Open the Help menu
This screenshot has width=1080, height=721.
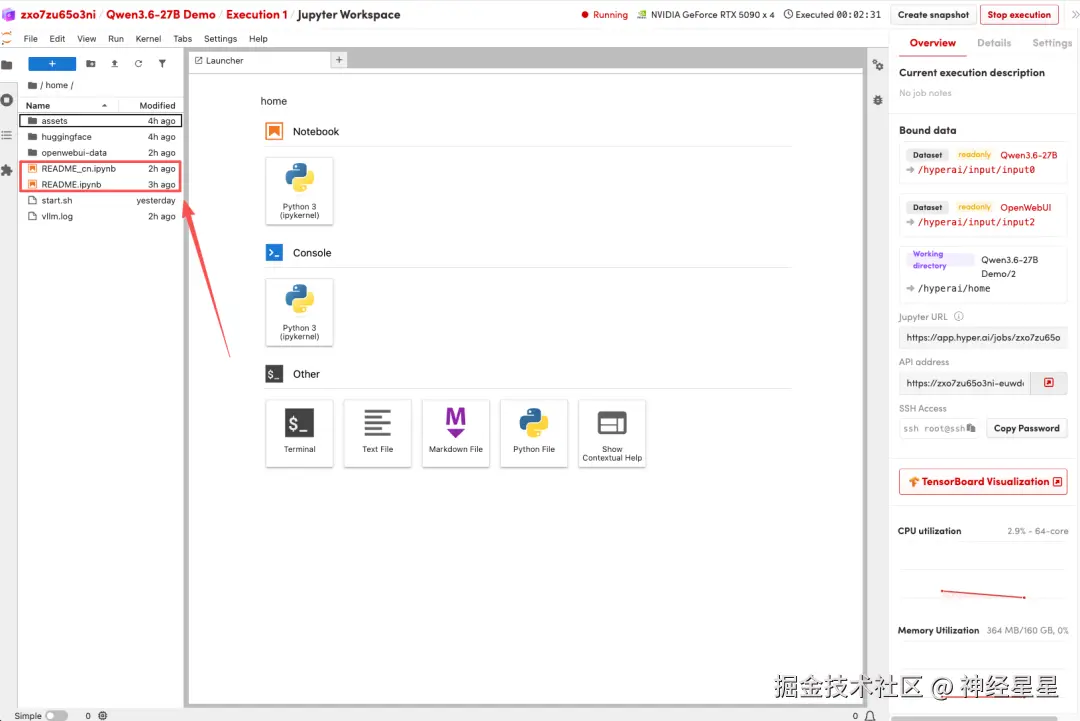258,39
